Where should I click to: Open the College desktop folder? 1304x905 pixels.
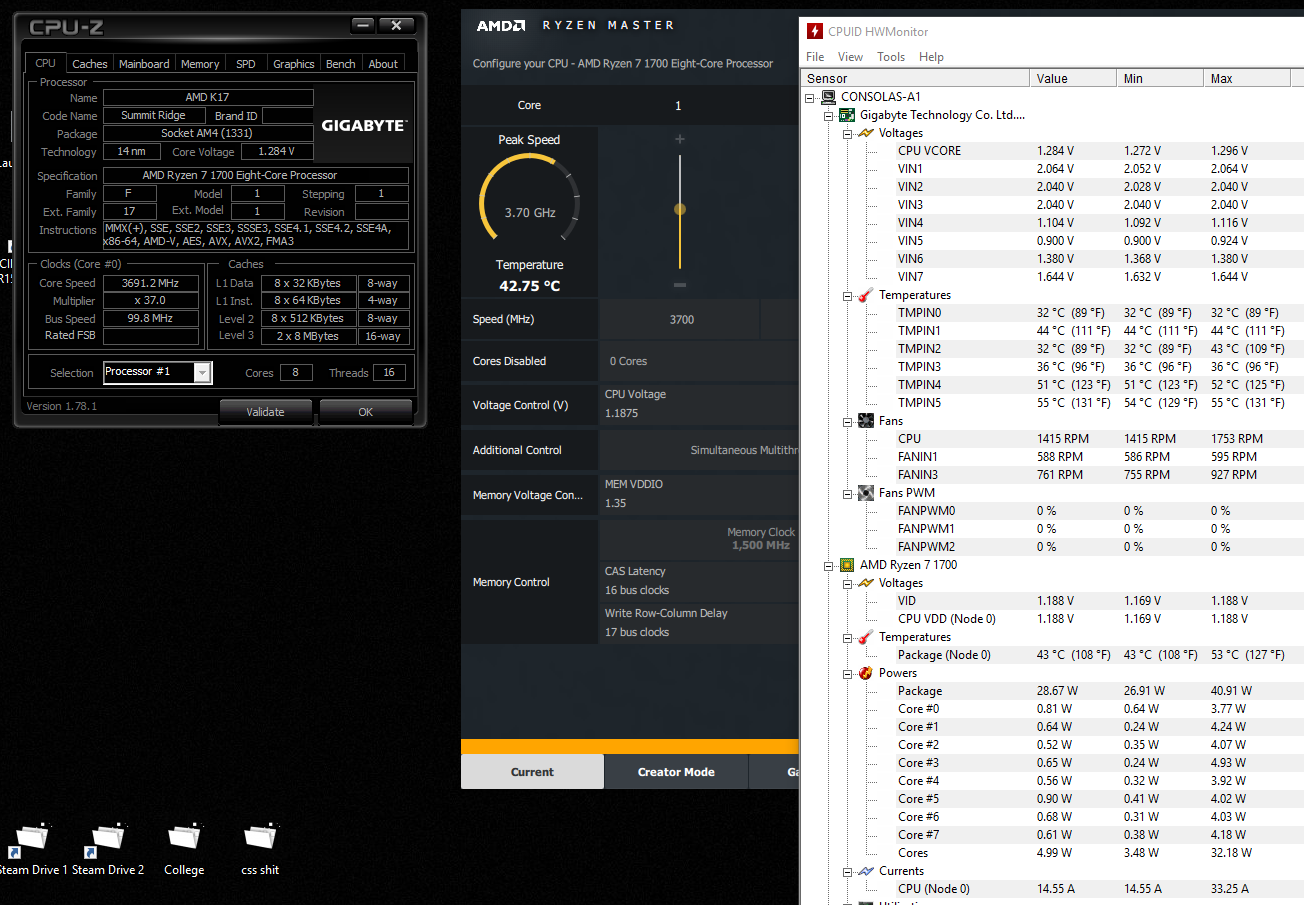coord(184,846)
